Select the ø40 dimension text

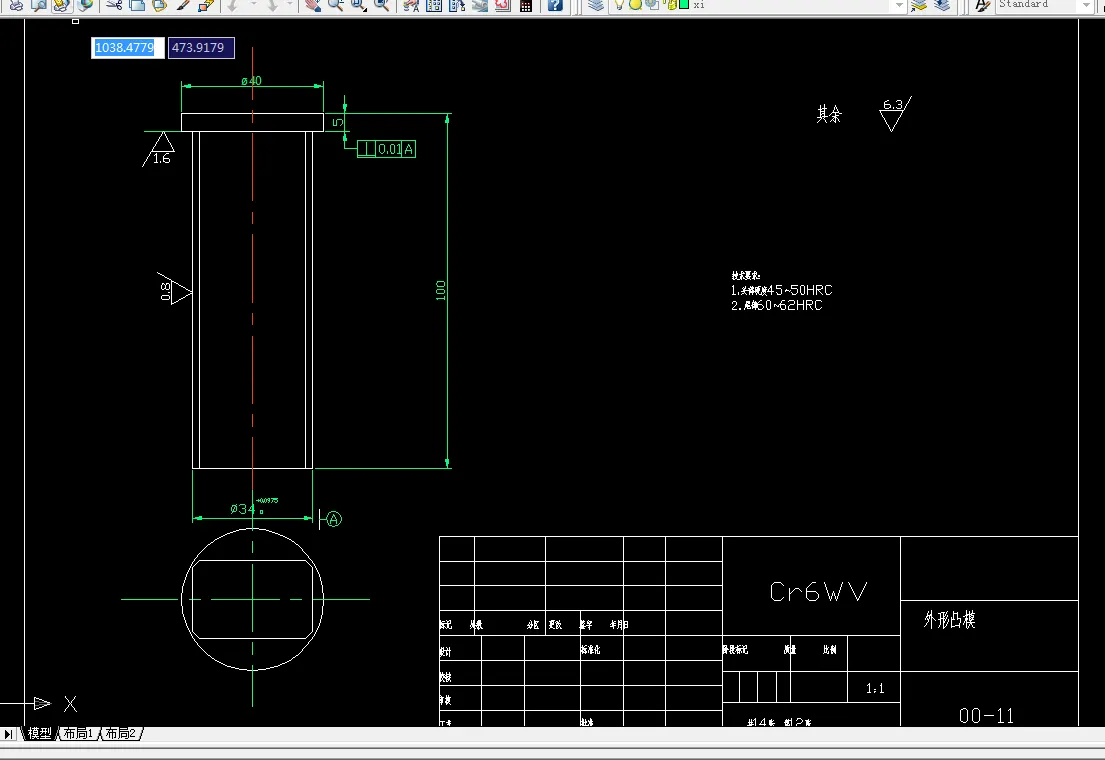[252, 80]
